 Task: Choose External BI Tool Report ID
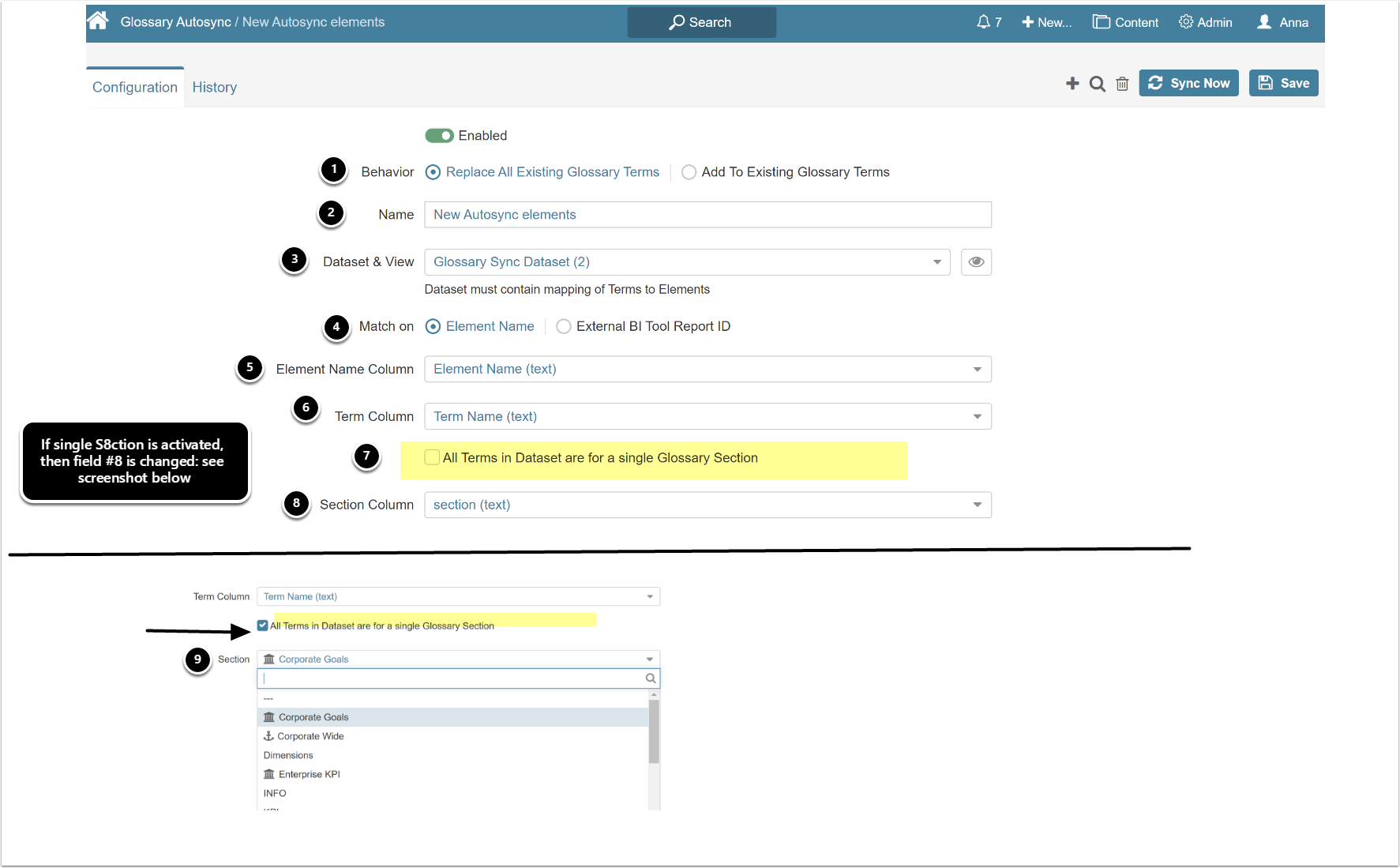click(x=564, y=327)
